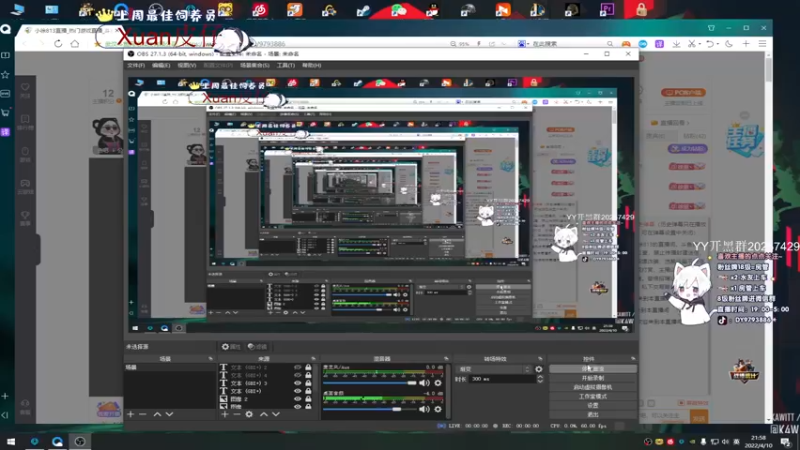Open the search engine dropdown in browser search box

[x=528, y=44]
